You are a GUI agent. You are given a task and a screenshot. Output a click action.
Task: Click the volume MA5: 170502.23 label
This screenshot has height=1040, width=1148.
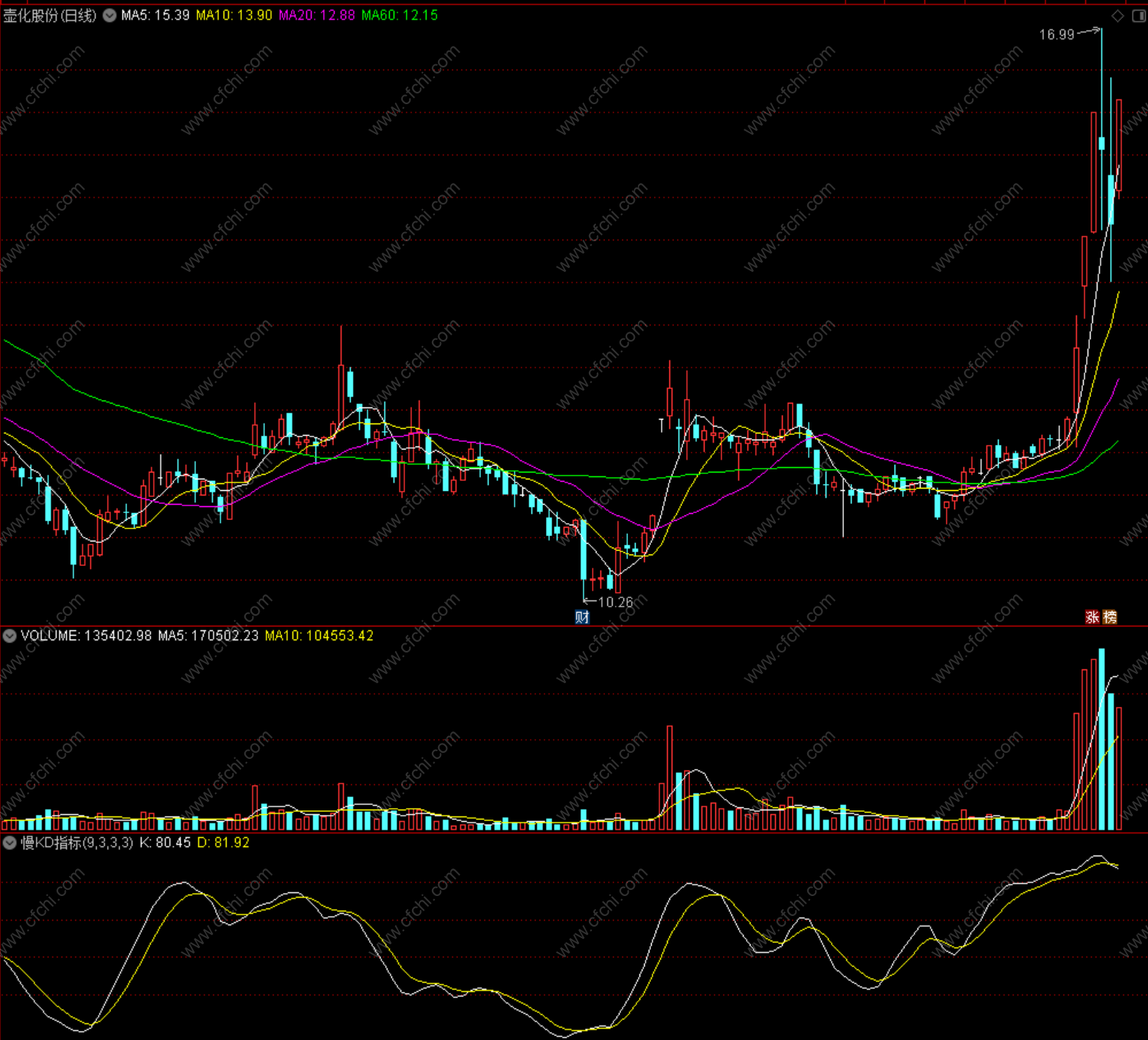click(208, 636)
